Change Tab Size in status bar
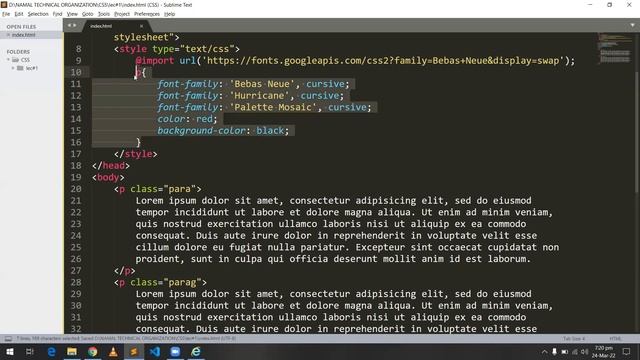The image size is (640, 360). (574, 338)
